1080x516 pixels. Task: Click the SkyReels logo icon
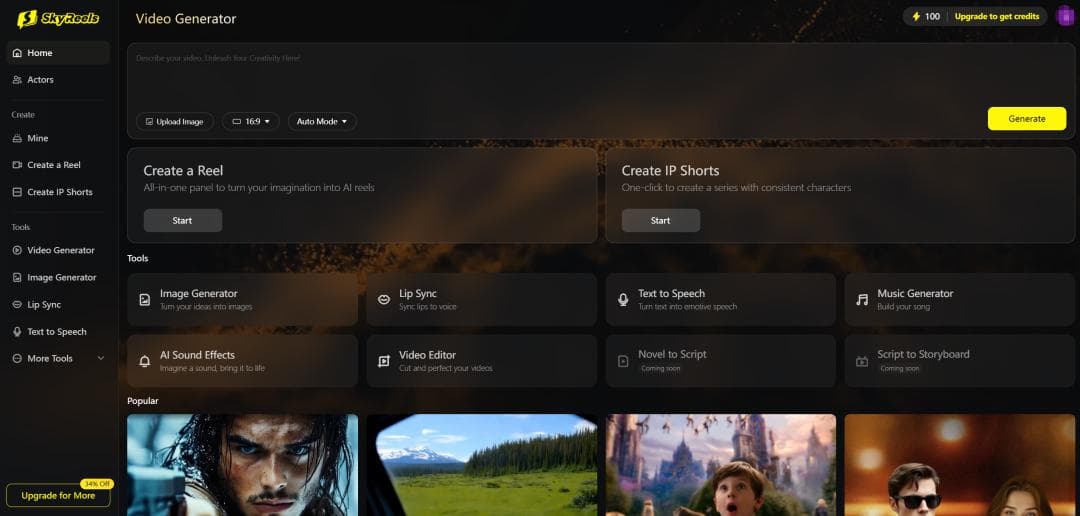pyautogui.click(x=27, y=17)
